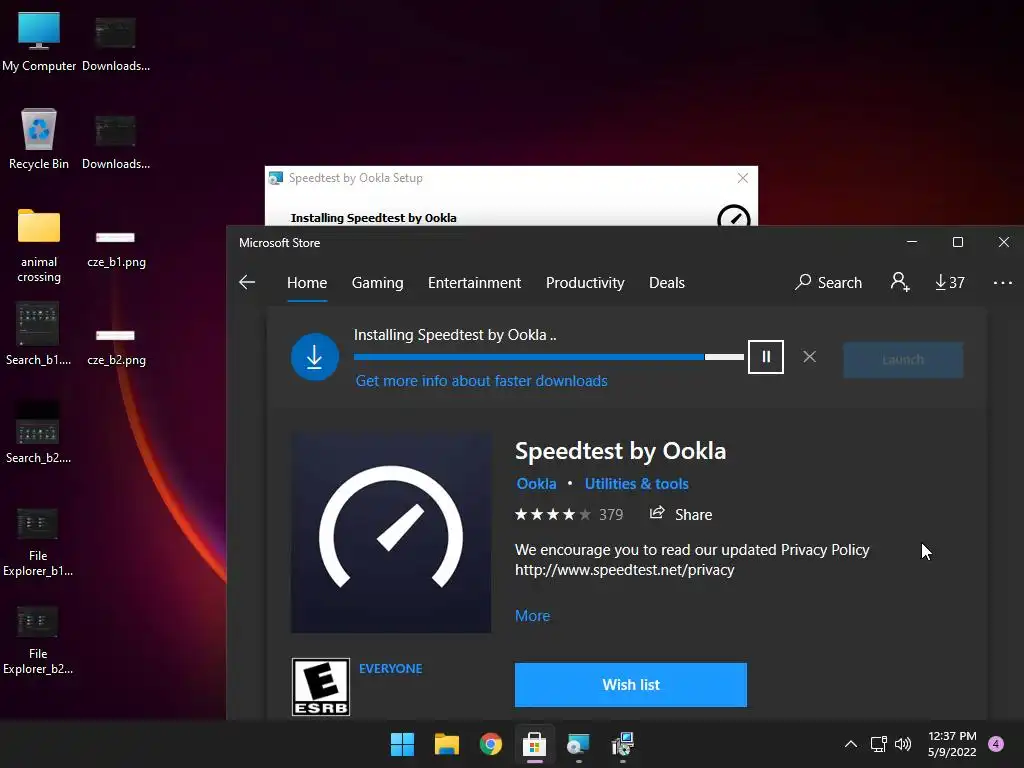
Task: Open the Entertainment tab
Action: (x=474, y=283)
